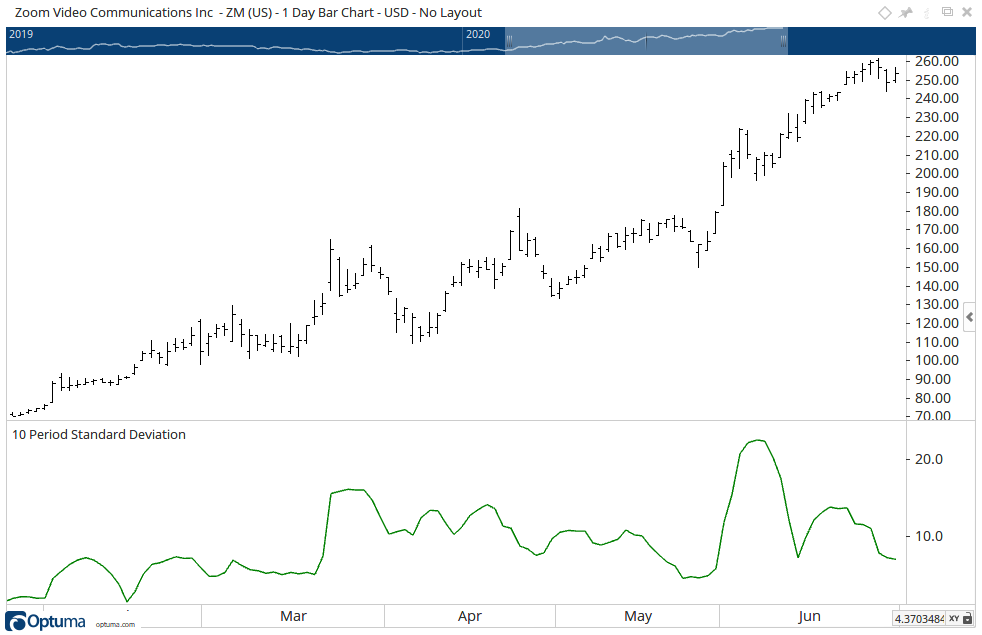The image size is (982, 635).
Task: Click the right handle of the time-range selector
Action: pyautogui.click(x=783, y=41)
